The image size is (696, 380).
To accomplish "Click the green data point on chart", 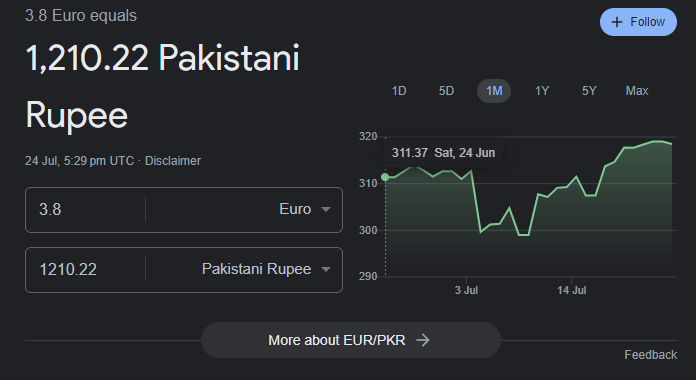I will 385,177.
